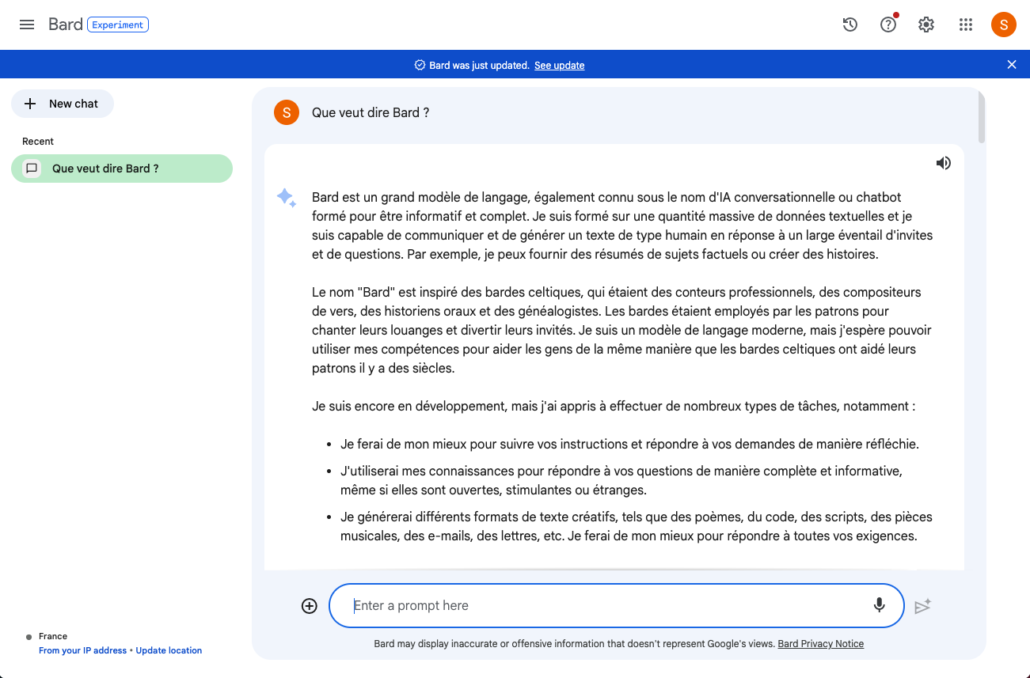The height and width of the screenshot is (678, 1030).
Task: Open the Bard Privacy Notice link
Action: point(820,644)
